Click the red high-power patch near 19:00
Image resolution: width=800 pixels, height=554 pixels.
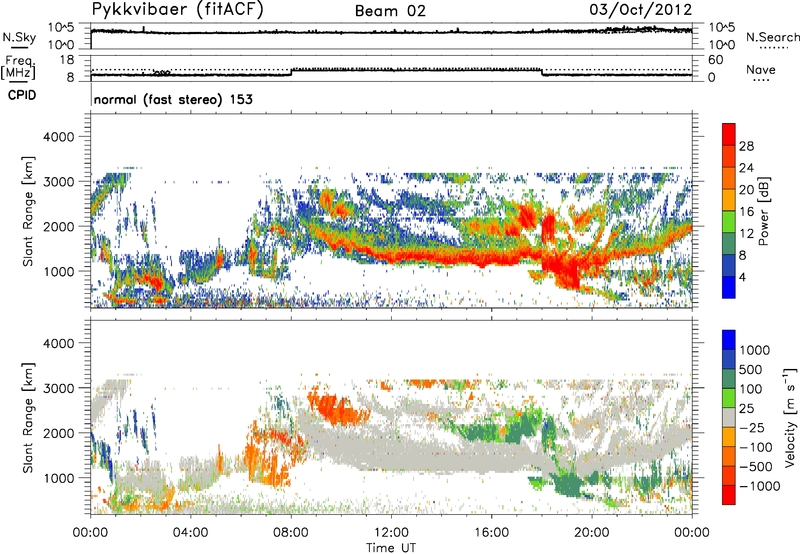pyautogui.click(x=564, y=269)
